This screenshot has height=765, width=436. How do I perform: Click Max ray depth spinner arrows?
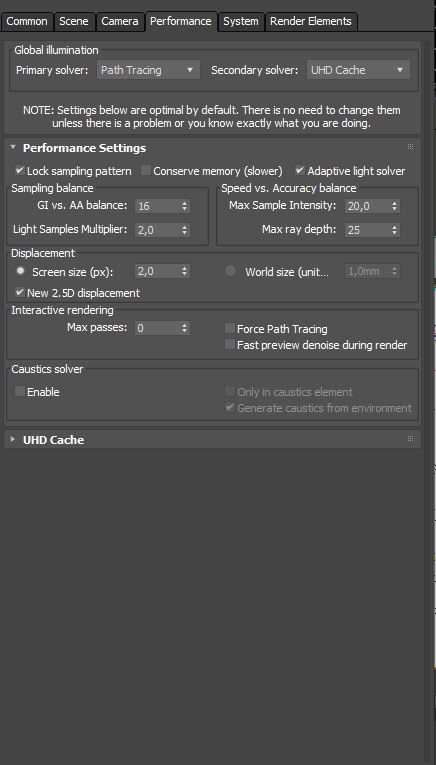tap(394, 230)
